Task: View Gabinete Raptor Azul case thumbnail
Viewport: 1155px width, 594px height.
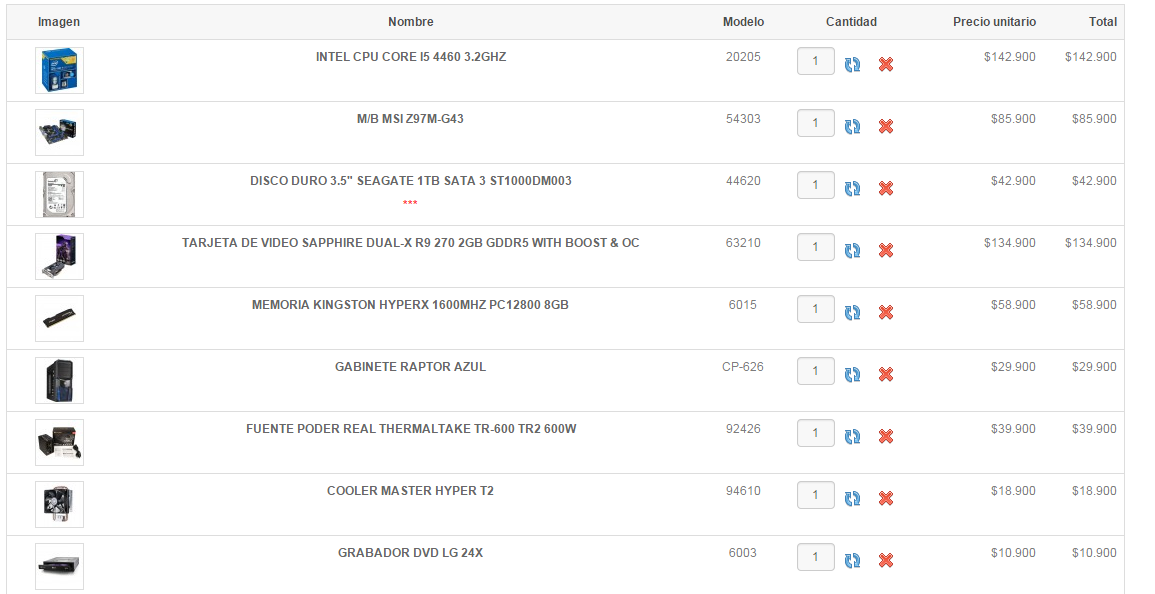Action: (x=60, y=380)
